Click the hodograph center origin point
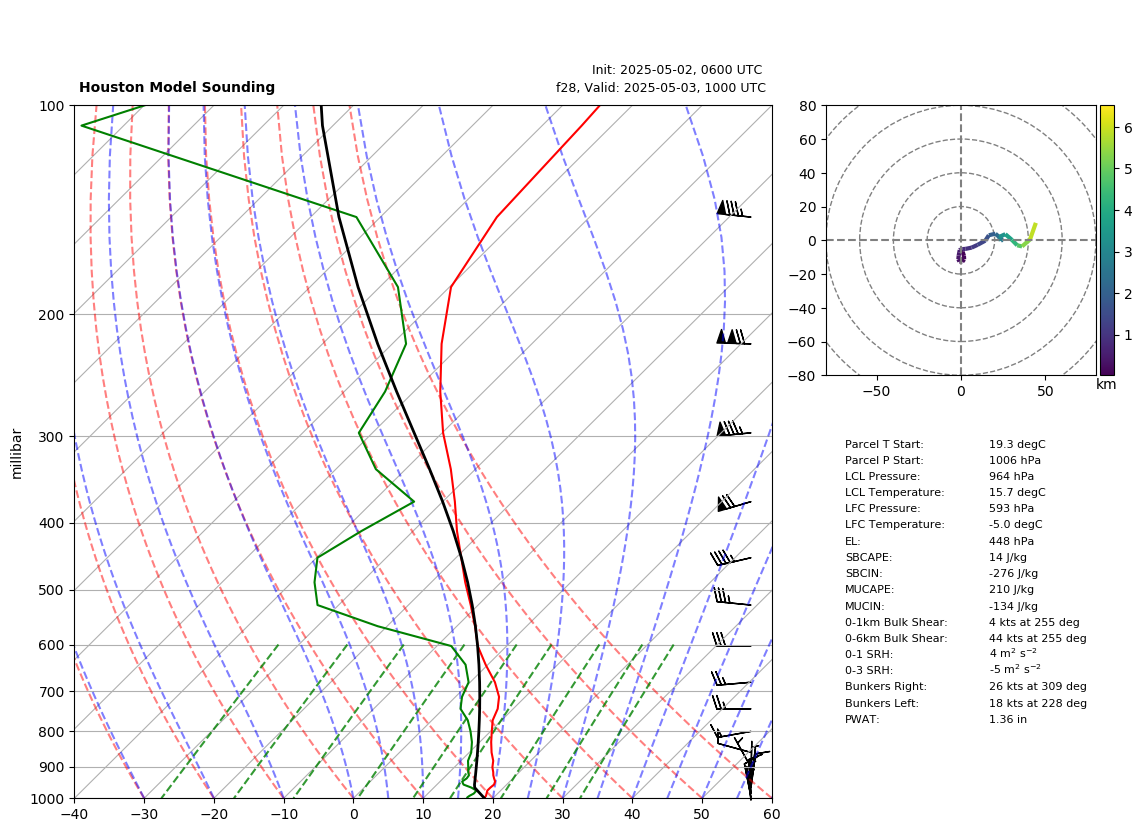This screenshot has width=1142, height=832. coord(961,240)
